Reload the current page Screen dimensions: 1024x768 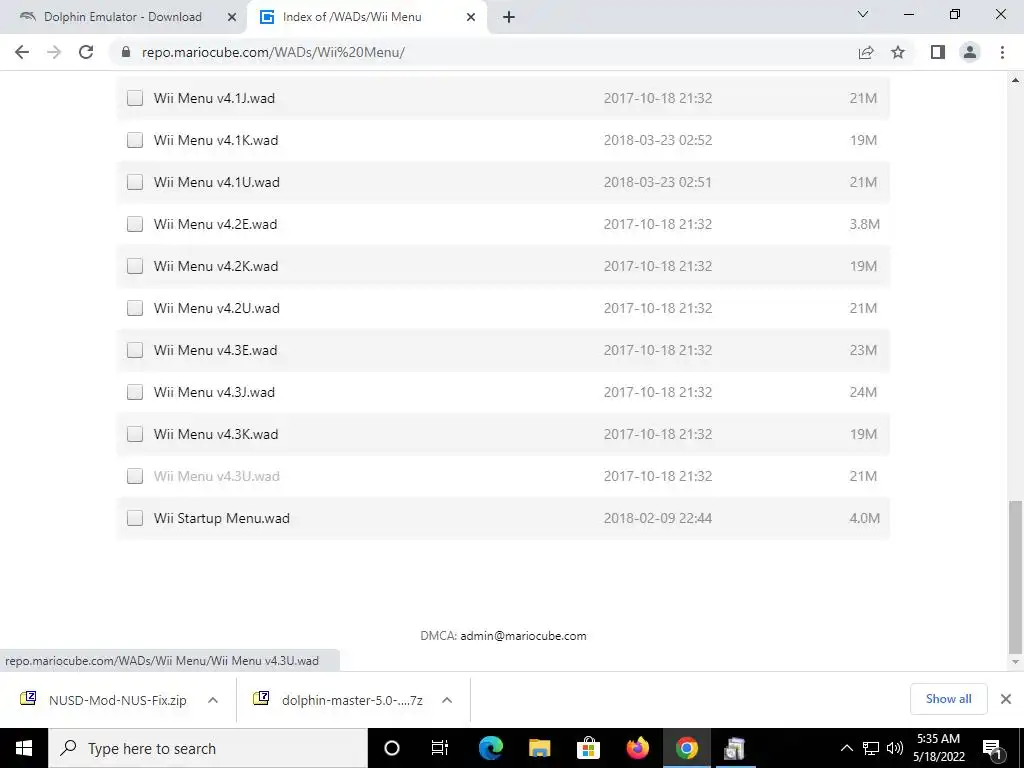(x=86, y=52)
